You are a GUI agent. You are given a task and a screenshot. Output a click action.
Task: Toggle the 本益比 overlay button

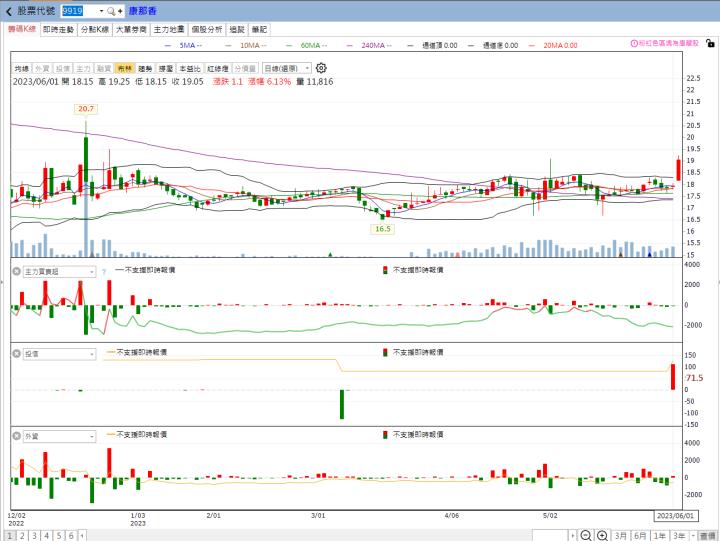pos(190,68)
